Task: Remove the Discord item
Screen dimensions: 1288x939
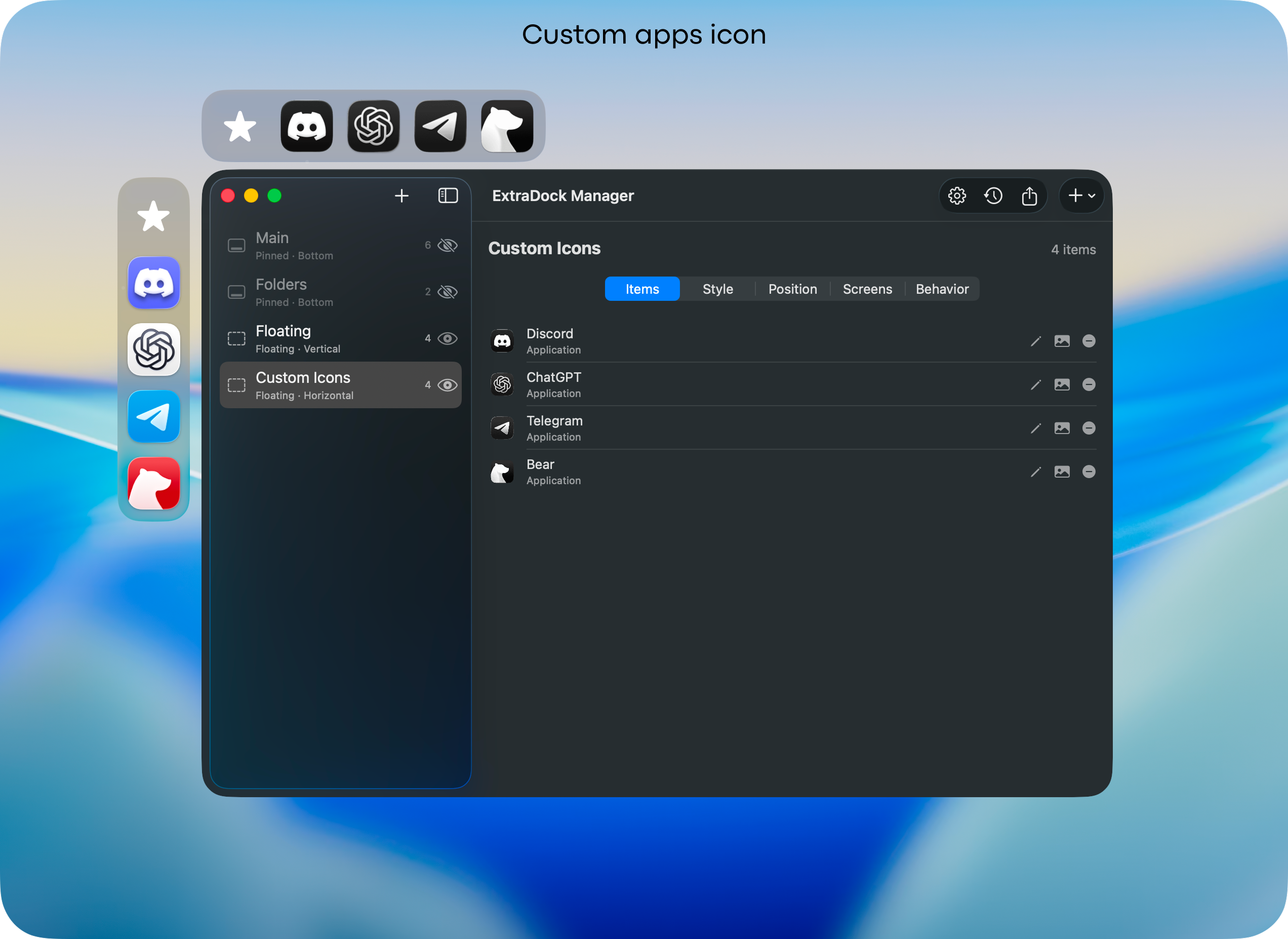Action: click(x=1089, y=341)
